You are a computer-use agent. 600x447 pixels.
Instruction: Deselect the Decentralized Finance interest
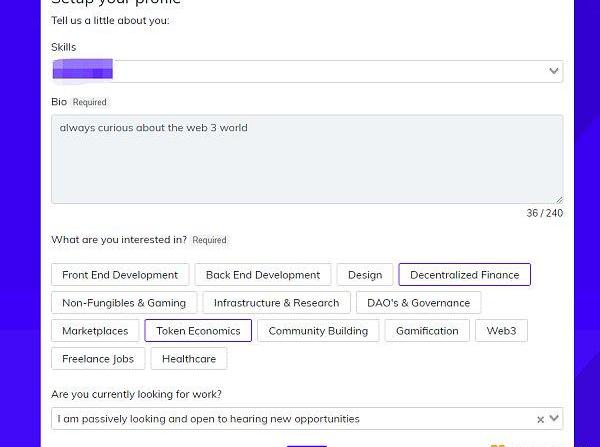click(464, 275)
